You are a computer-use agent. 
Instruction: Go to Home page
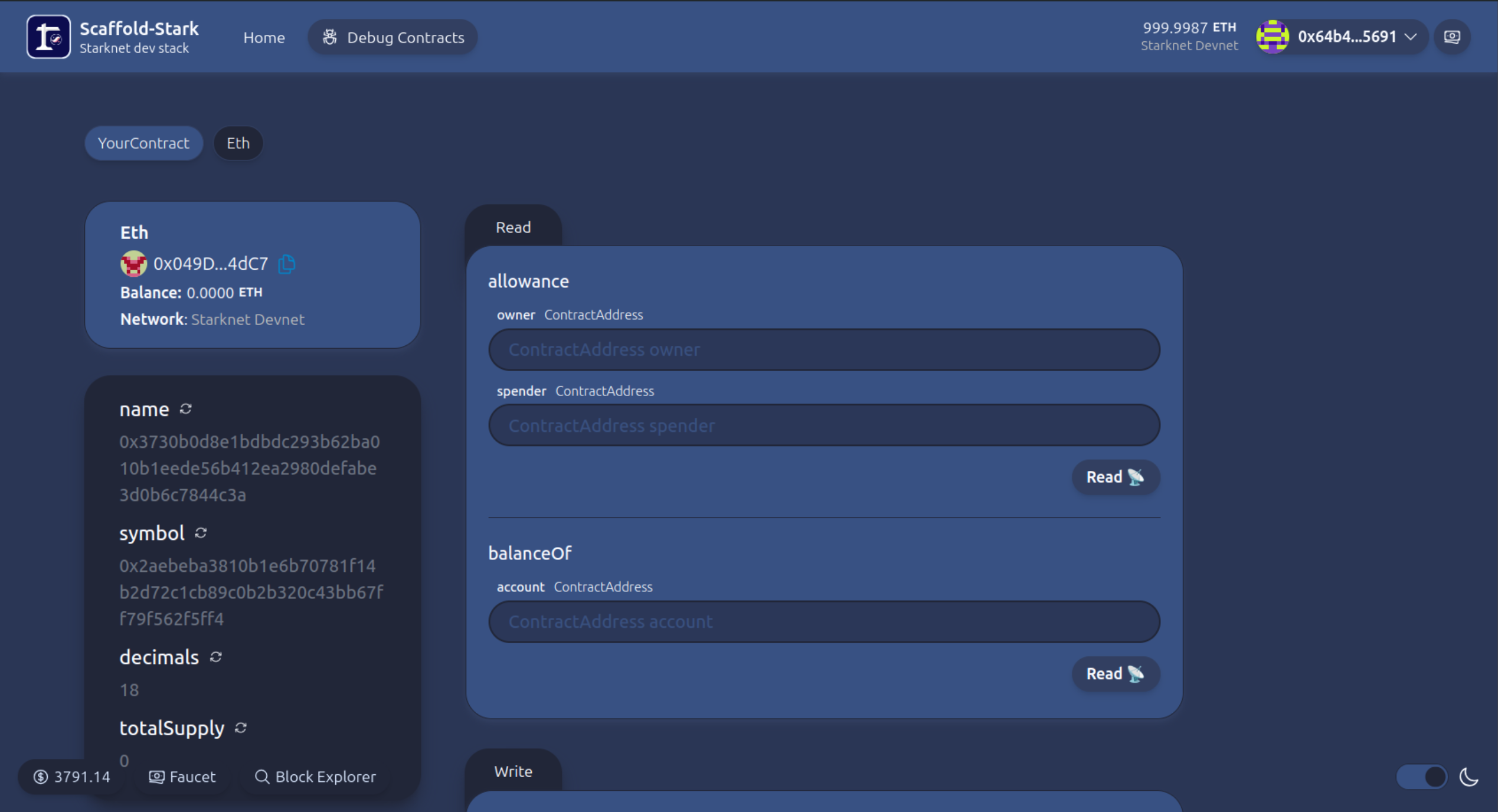[264, 37]
